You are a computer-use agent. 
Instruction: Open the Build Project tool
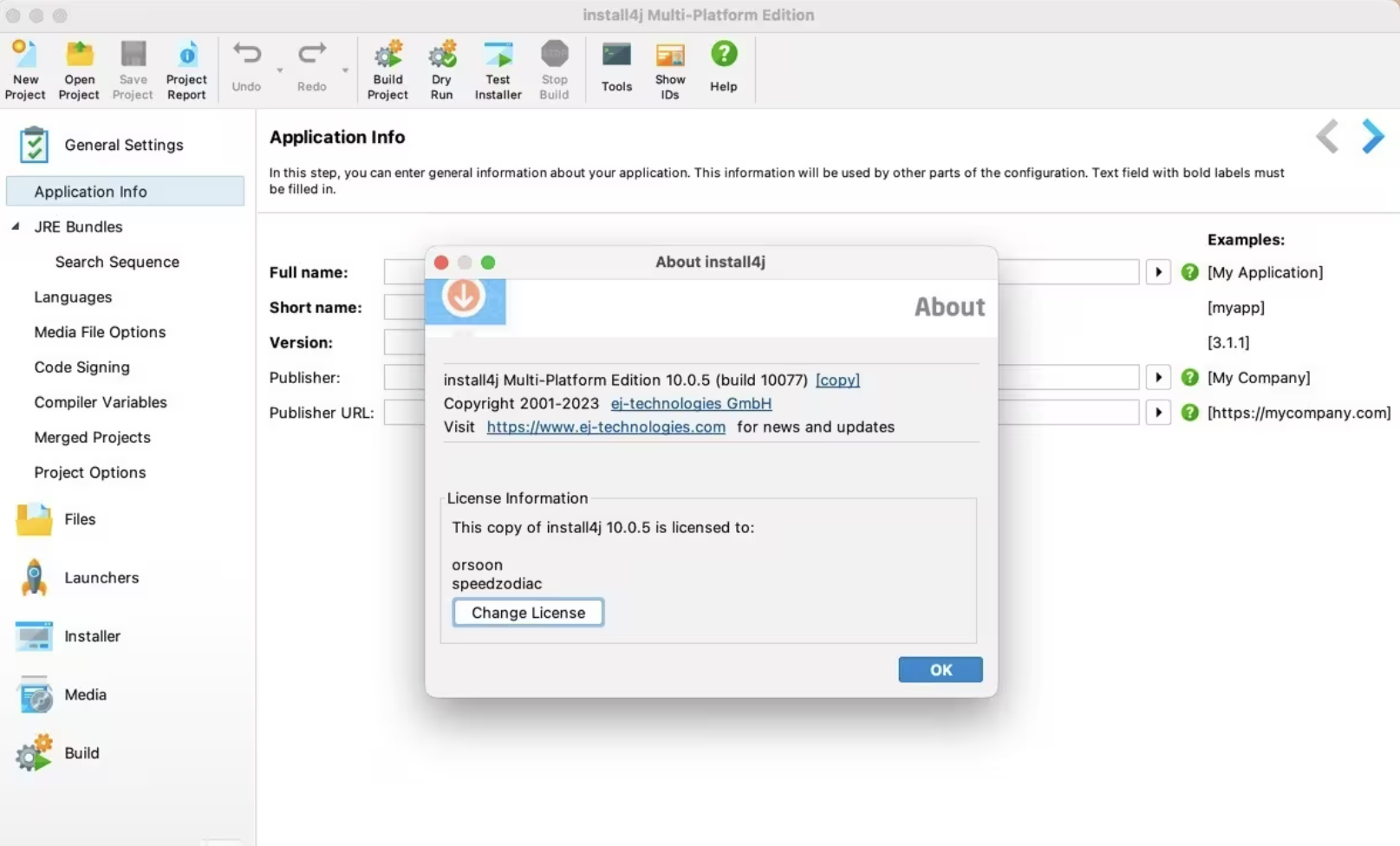click(387, 69)
